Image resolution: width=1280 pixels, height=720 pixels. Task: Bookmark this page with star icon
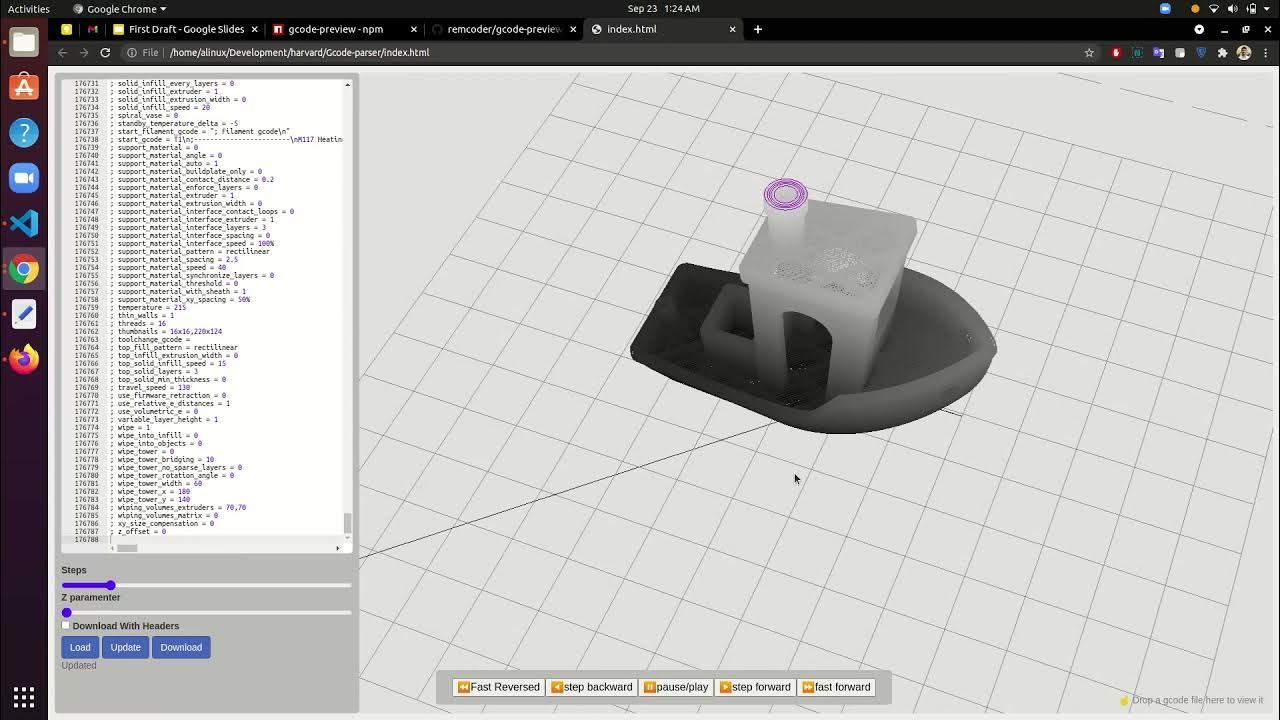tap(1089, 52)
